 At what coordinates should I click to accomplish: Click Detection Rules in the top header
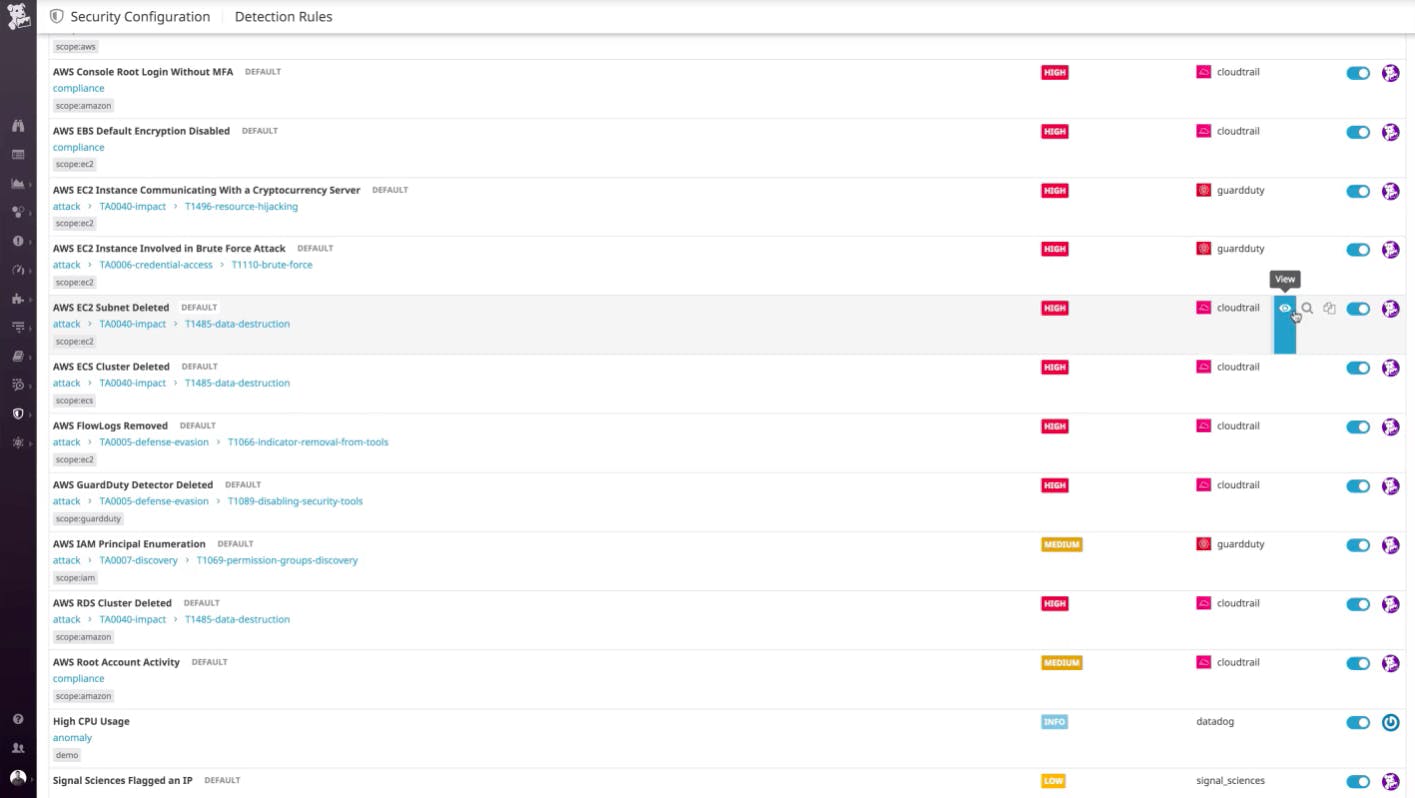coord(283,16)
